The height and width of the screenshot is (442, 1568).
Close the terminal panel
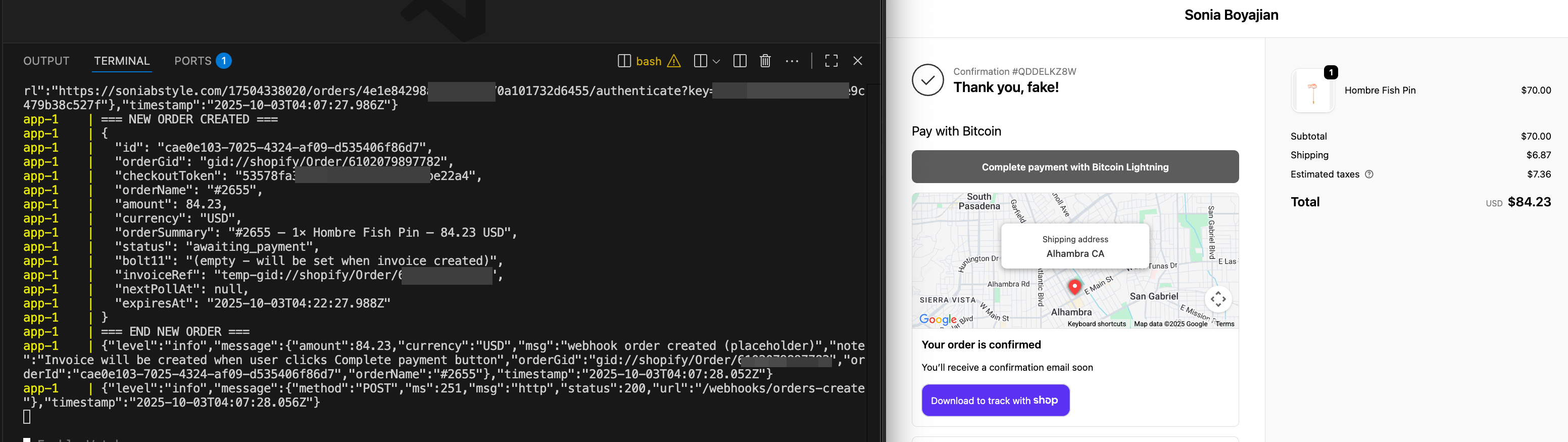pos(858,61)
